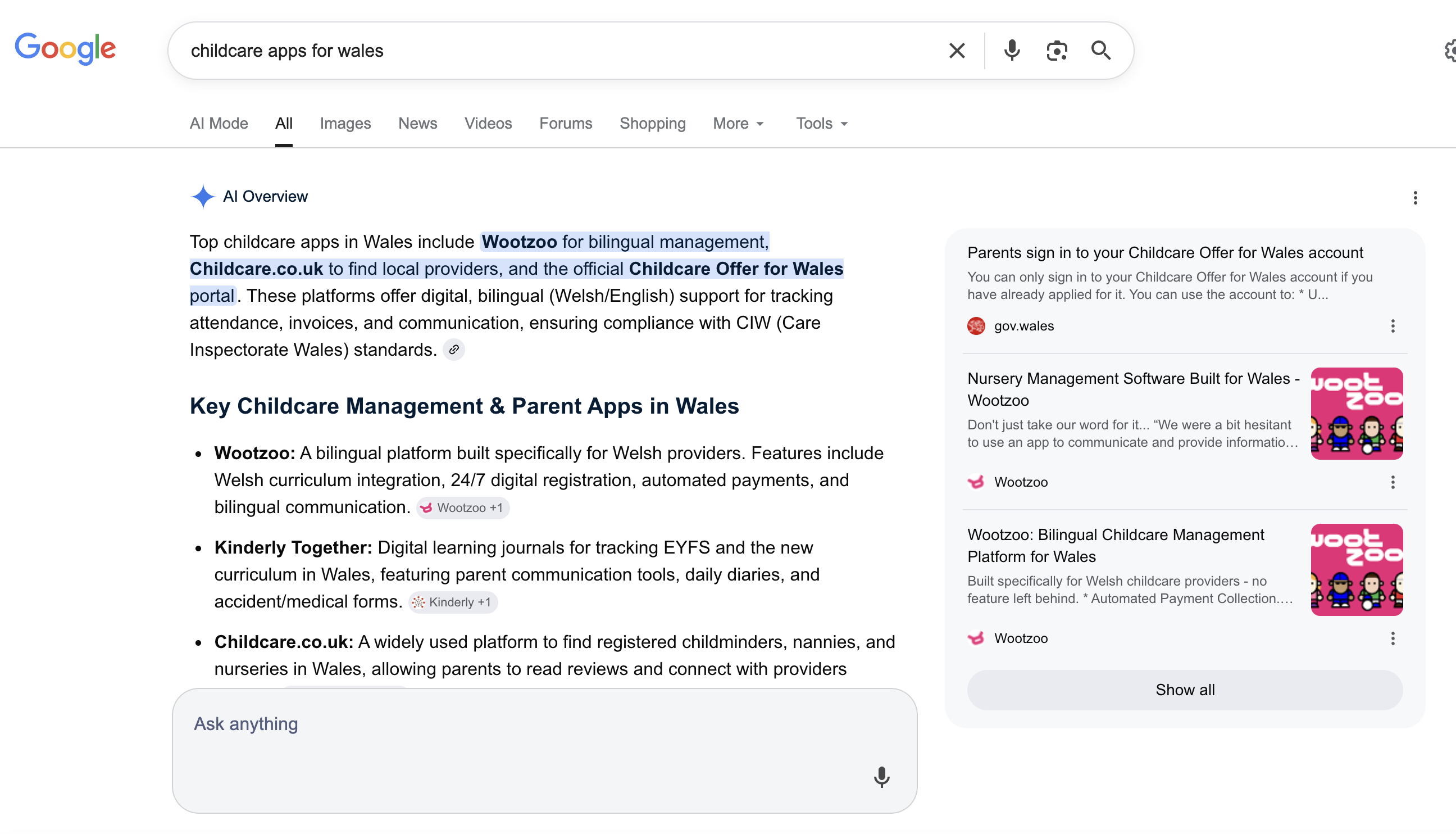Image resolution: width=1456 pixels, height=834 pixels.
Task: Click the link chip icon after the overview paragraph
Action: click(x=453, y=350)
